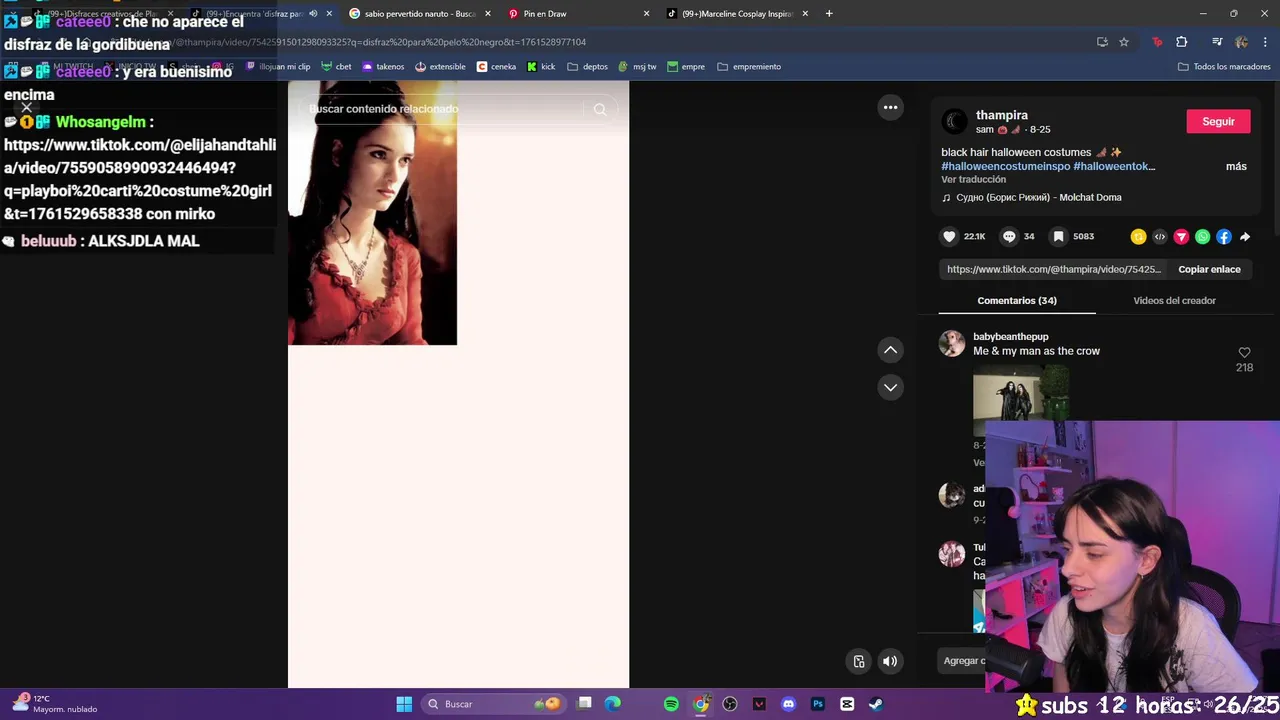
Task: Bookmark this page with the star icon
Action: coord(1124,42)
